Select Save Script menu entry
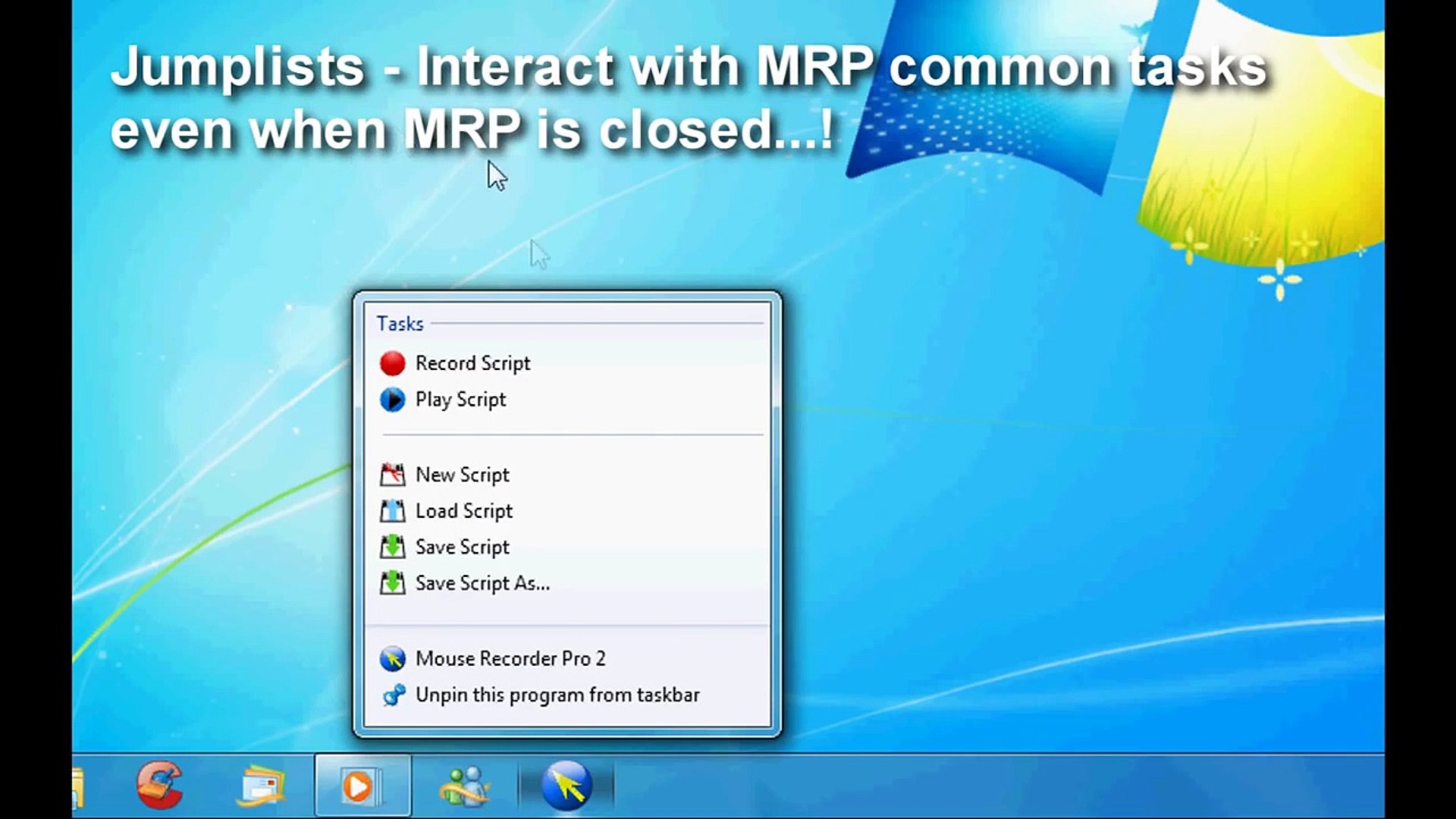Screen dimensions: 1456x819 coord(566,548)
